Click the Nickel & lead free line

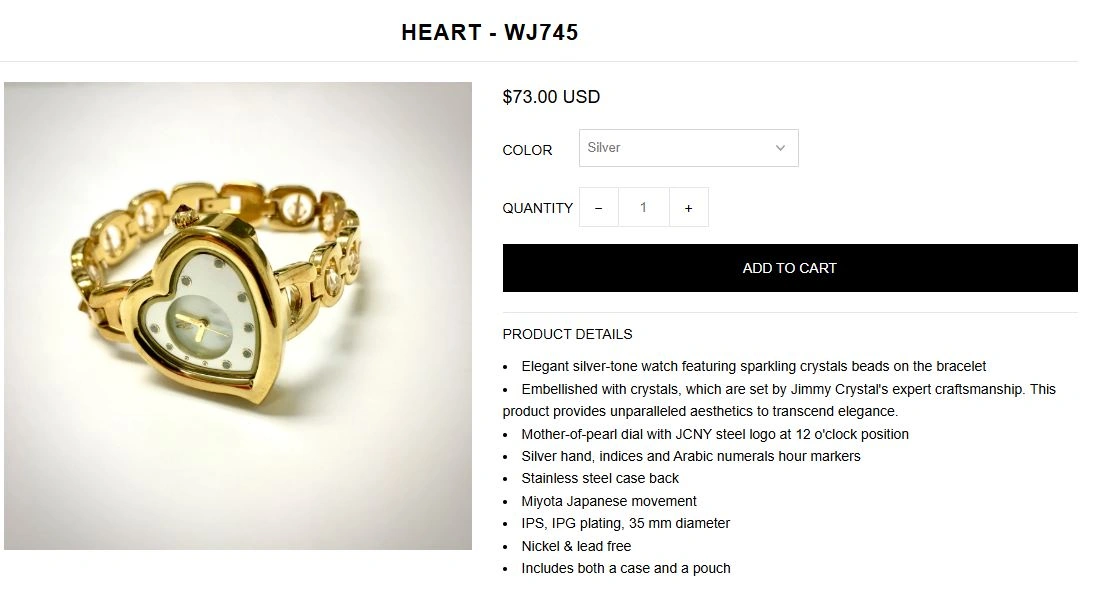(576, 546)
